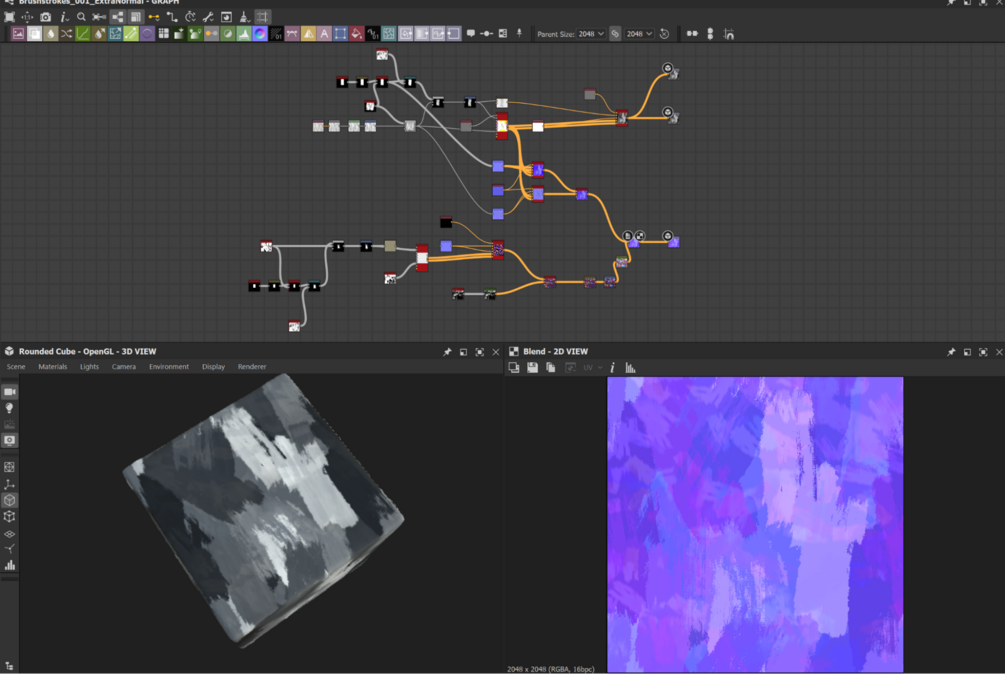Open the yellow connection link mode dropdown
Image resolution: width=1005 pixels, height=674 pixels.
154,17
